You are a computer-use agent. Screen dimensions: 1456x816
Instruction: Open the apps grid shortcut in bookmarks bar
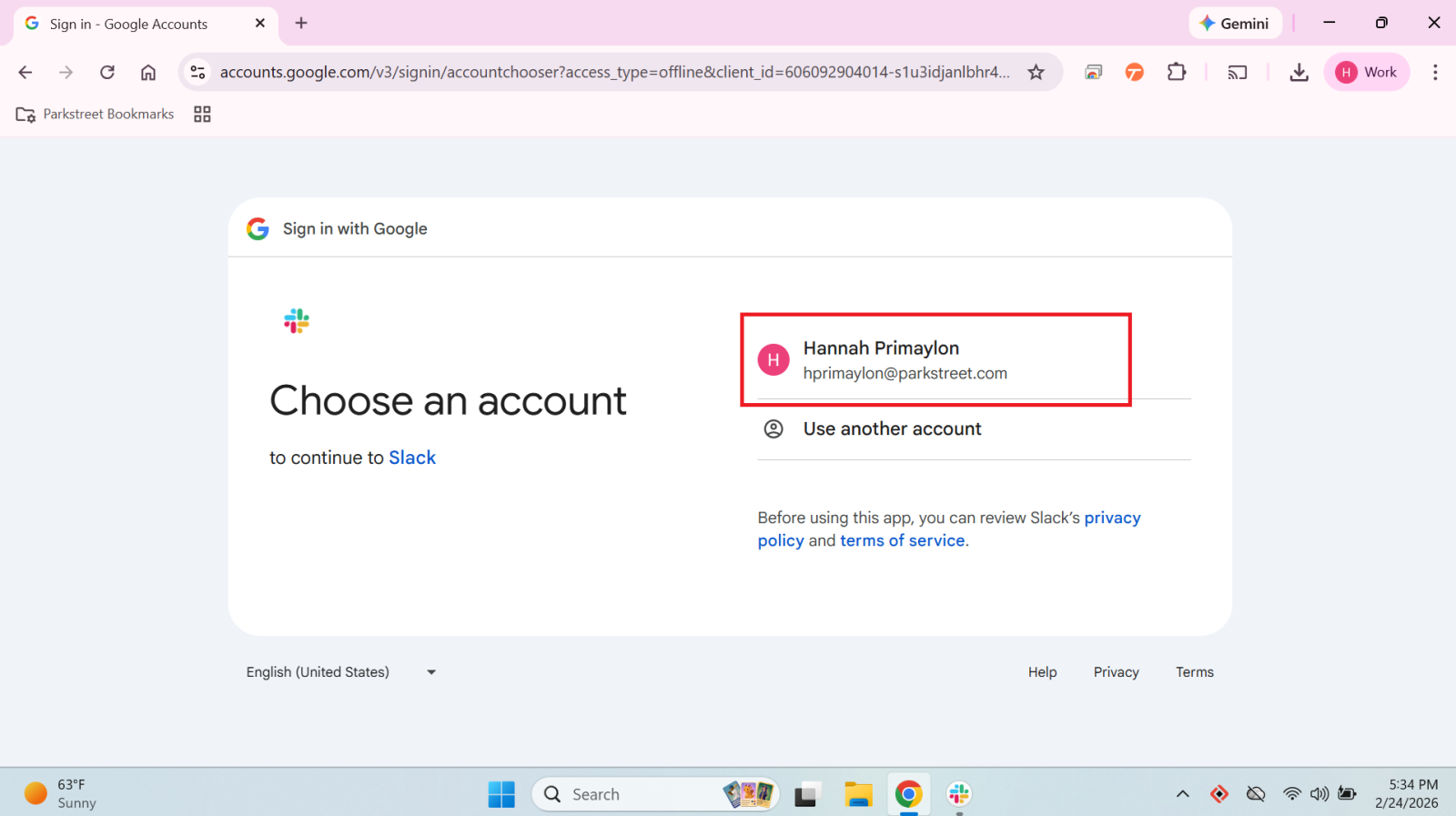pos(202,114)
